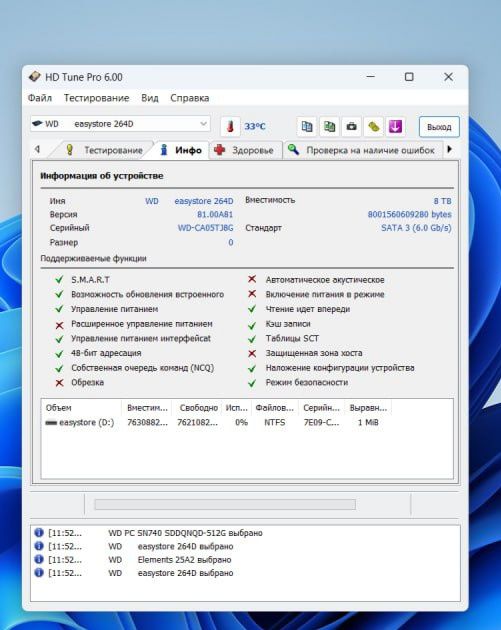
Task: Click the Объем column header
Action: point(82,408)
